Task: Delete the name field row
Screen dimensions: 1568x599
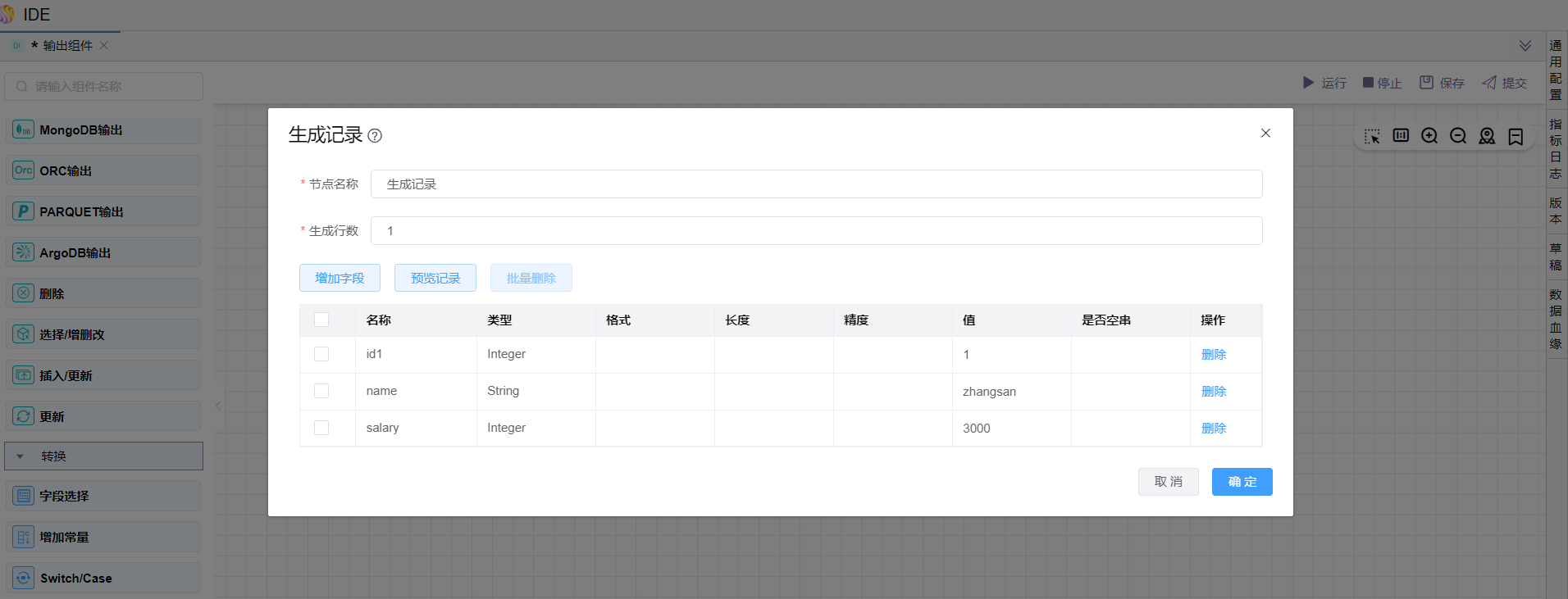Action: pos(1214,391)
